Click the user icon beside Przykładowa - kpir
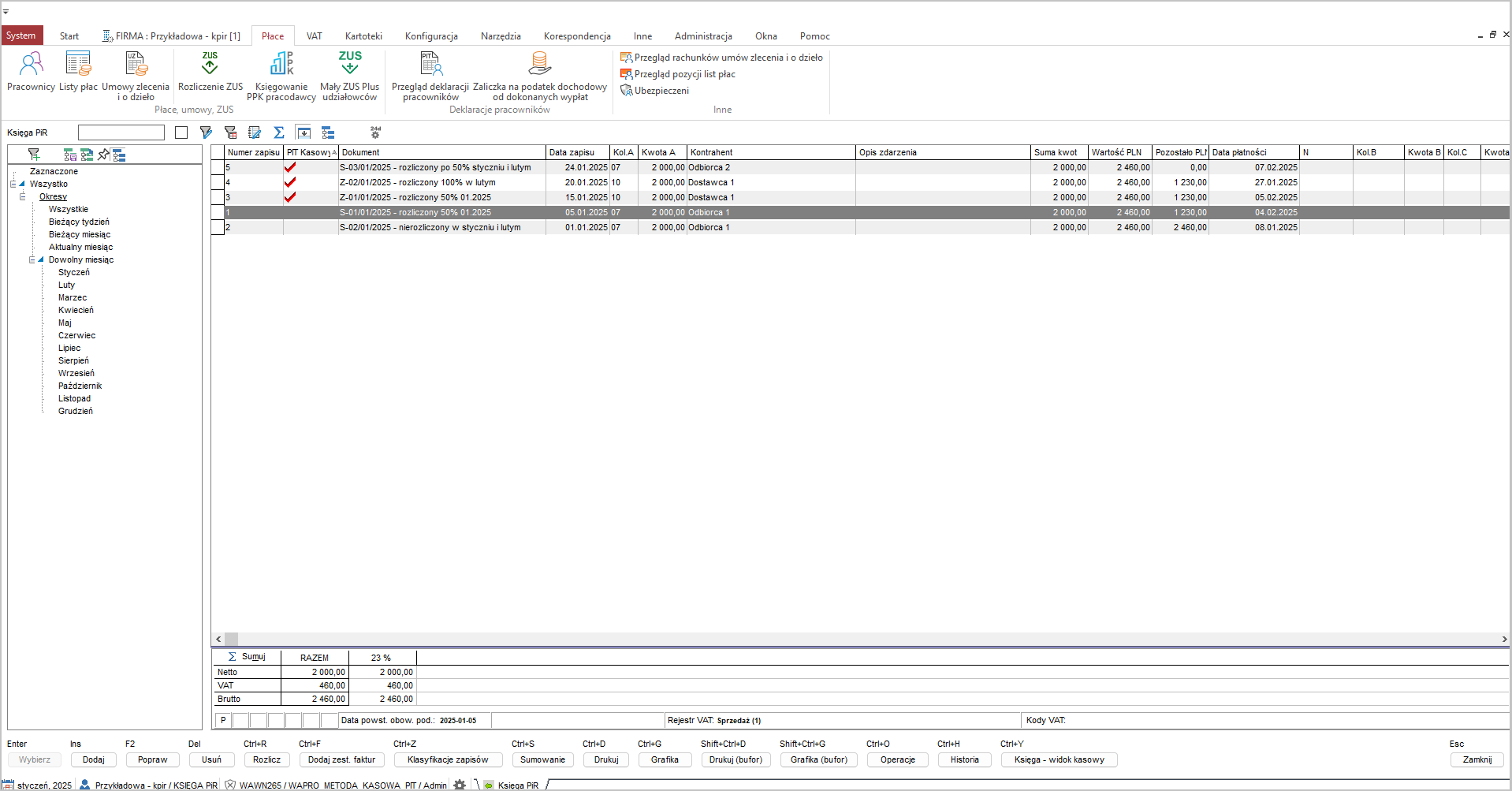This screenshot has height=791, width=1512. 84,785
